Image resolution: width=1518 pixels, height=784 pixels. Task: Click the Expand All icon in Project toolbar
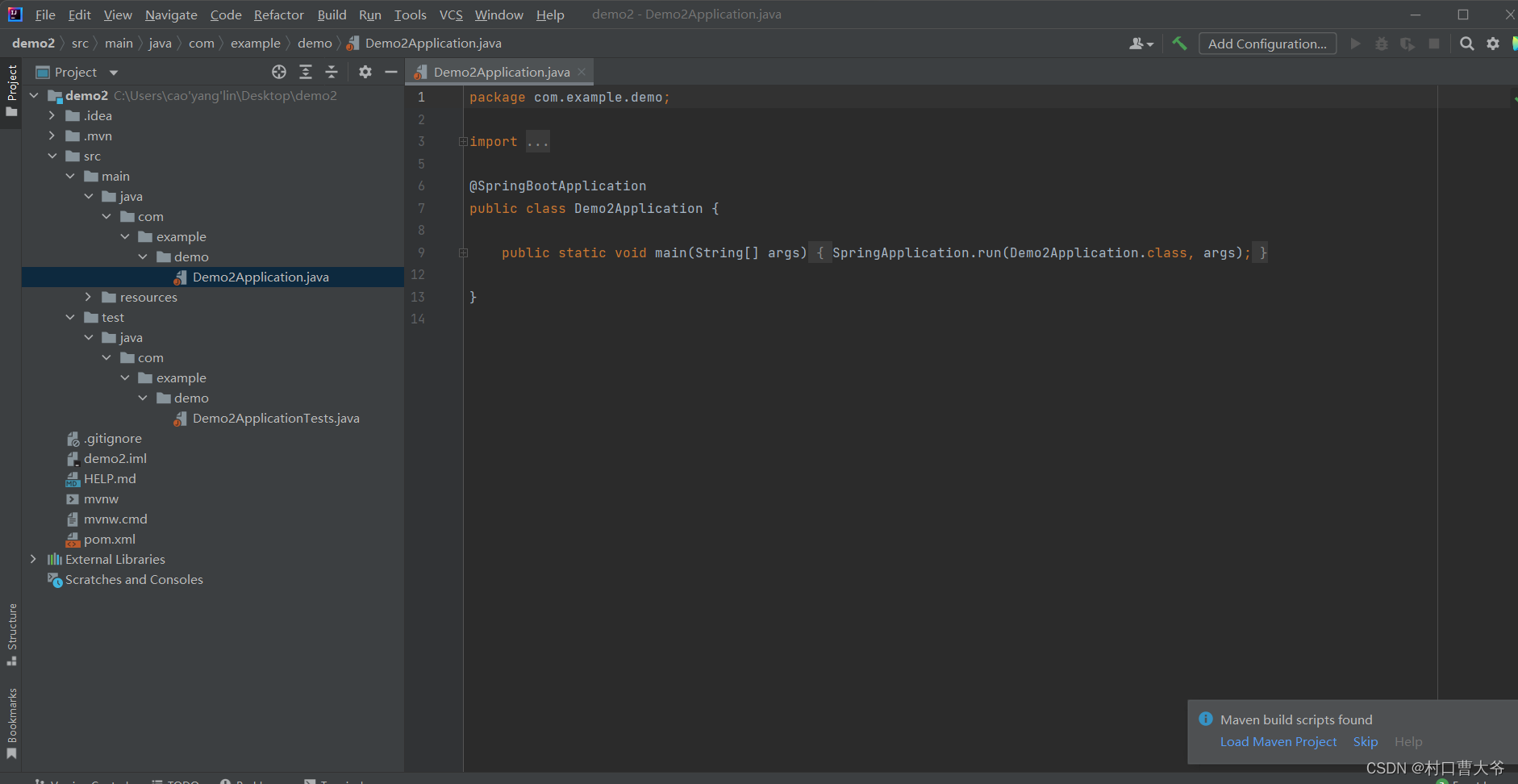pyautogui.click(x=307, y=72)
